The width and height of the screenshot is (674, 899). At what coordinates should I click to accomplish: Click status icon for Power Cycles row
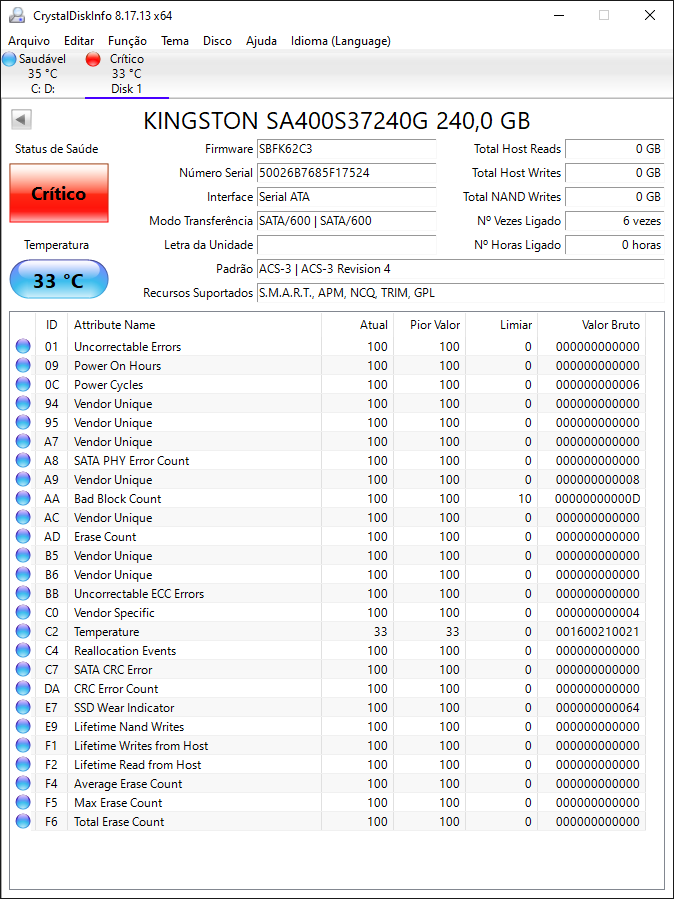pyautogui.click(x=23, y=384)
